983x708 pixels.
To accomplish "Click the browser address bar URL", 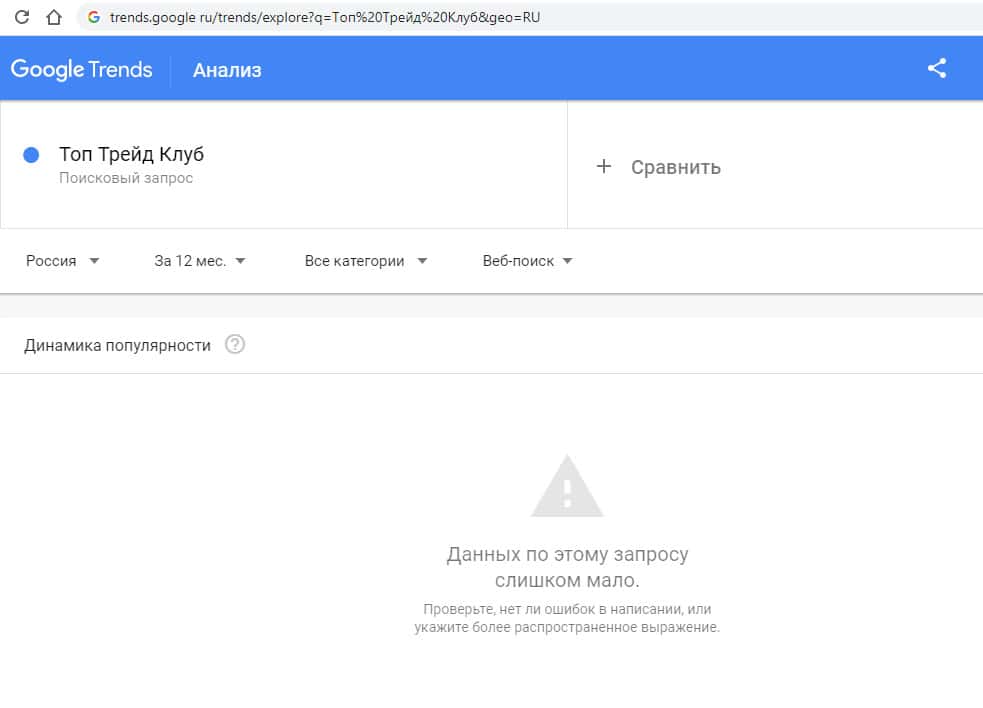I will pyautogui.click(x=325, y=17).
